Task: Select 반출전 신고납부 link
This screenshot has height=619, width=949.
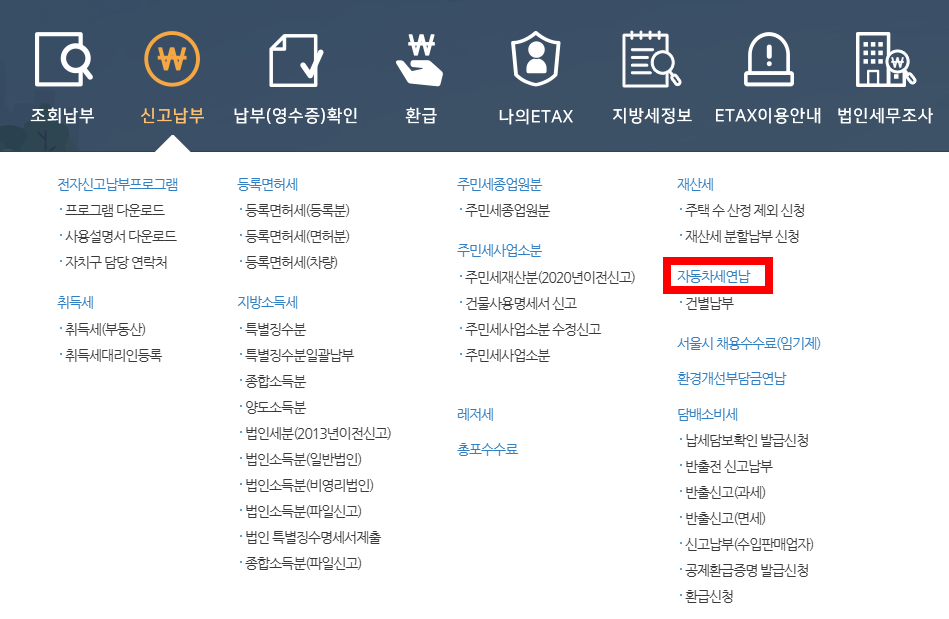Action: tap(729, 466)
